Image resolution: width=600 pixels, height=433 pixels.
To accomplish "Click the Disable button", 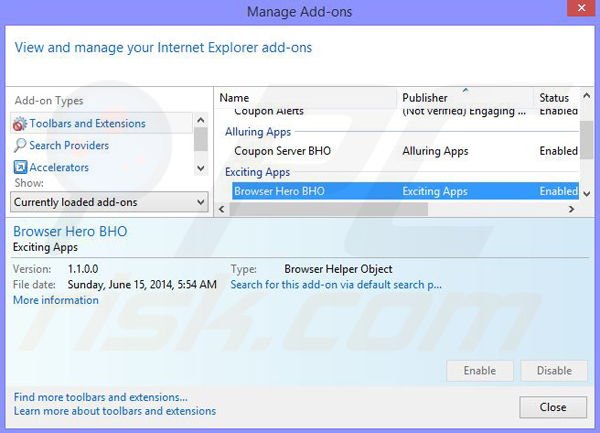I will tap(554, 371).
